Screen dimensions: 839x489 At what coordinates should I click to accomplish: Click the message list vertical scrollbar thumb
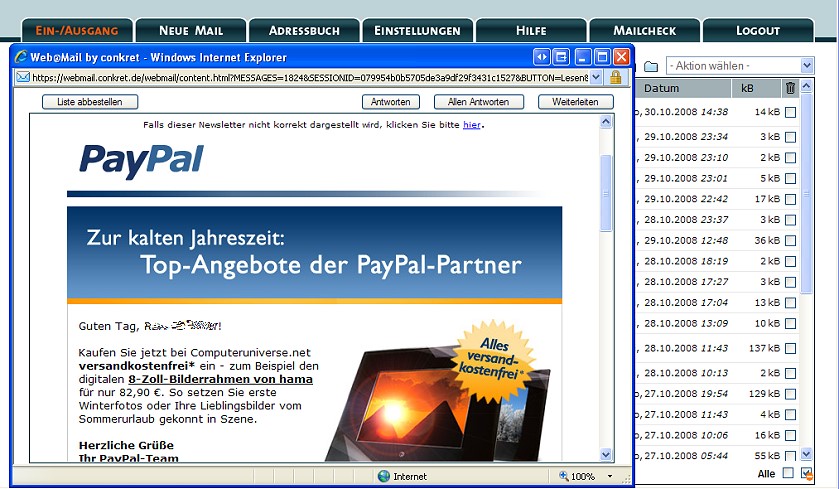point(806,194)
